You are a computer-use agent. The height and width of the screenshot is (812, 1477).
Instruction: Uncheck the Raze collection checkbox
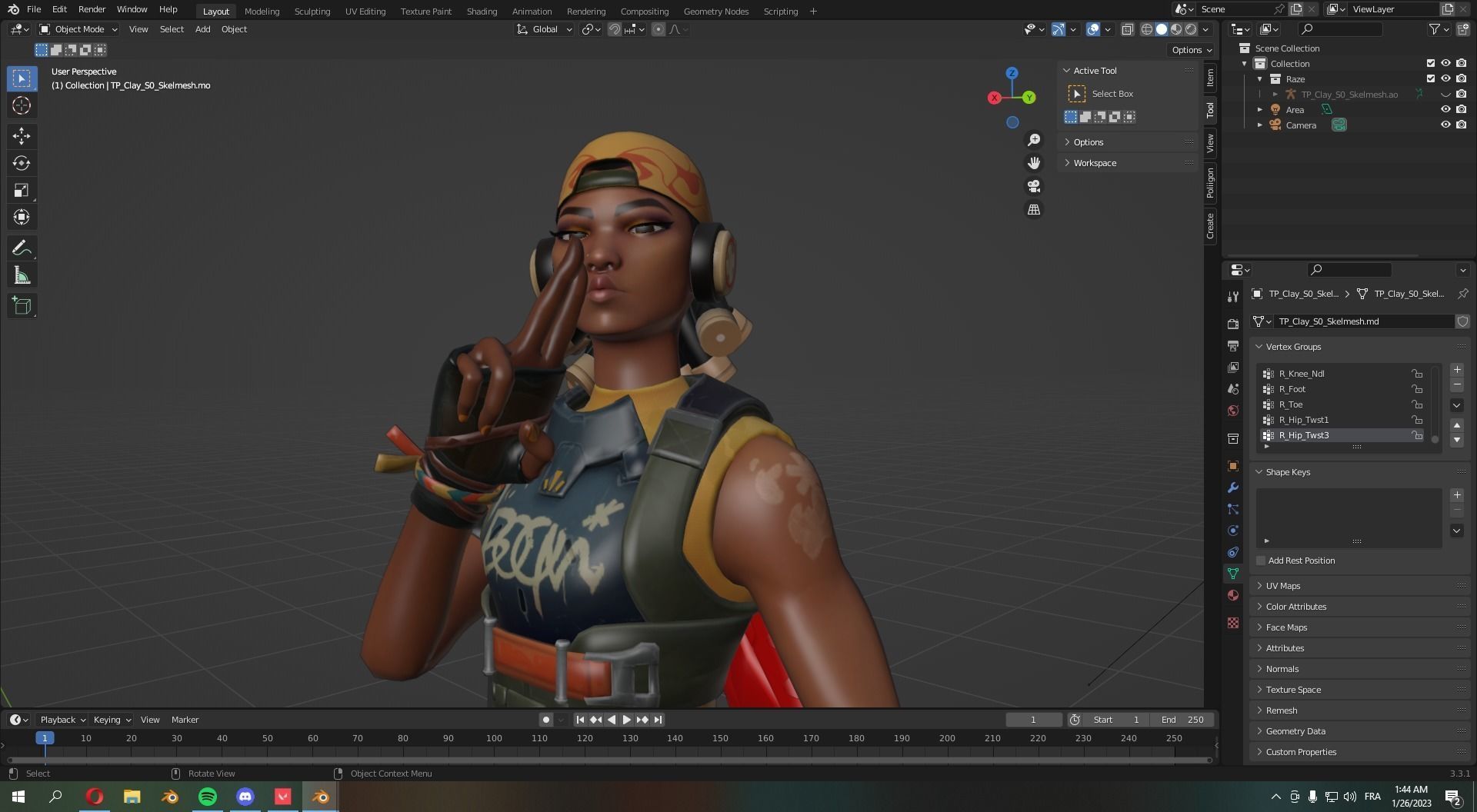(1430, 79)
